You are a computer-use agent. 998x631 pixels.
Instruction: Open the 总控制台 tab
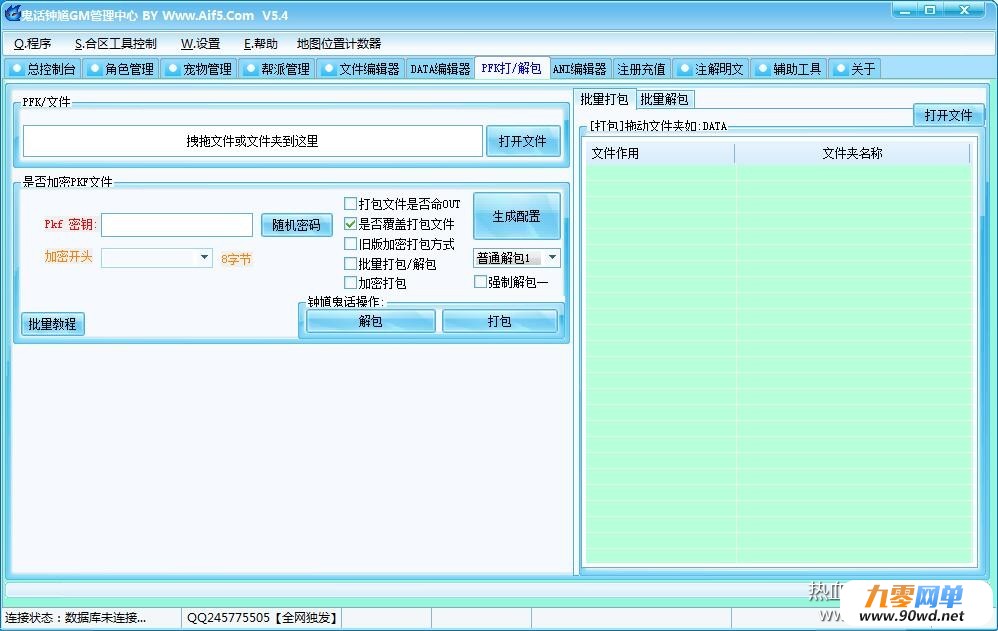pos(43,69)
